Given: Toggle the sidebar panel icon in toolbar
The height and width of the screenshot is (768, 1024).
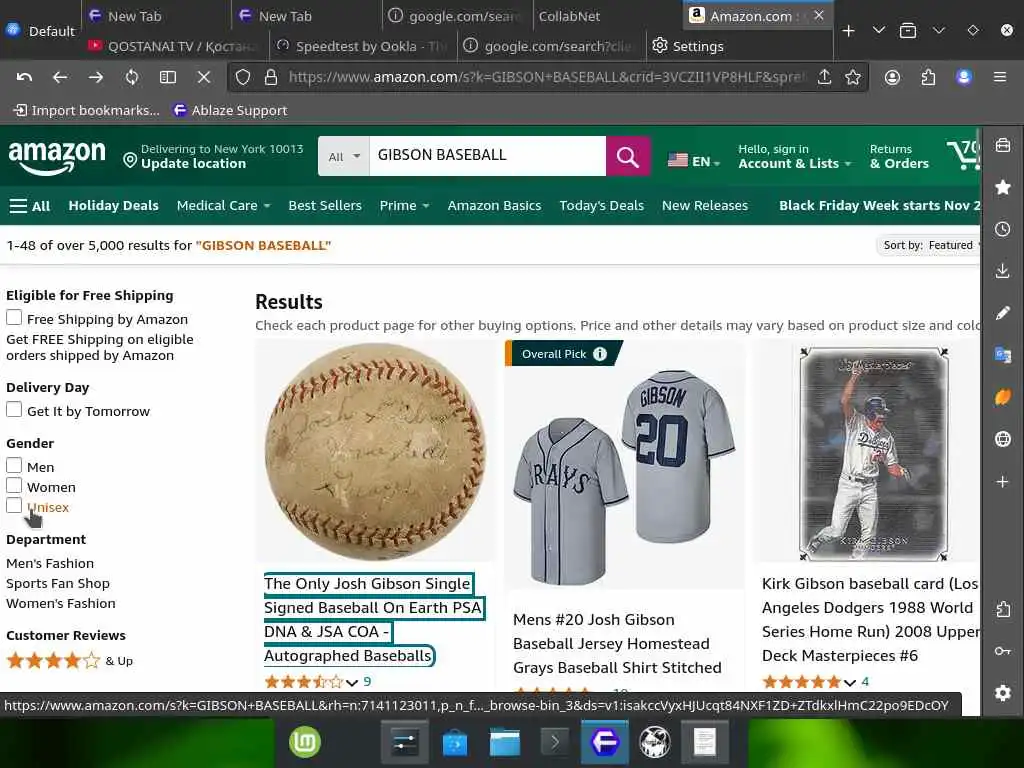Looking at the screenshot, I should 168,77.
